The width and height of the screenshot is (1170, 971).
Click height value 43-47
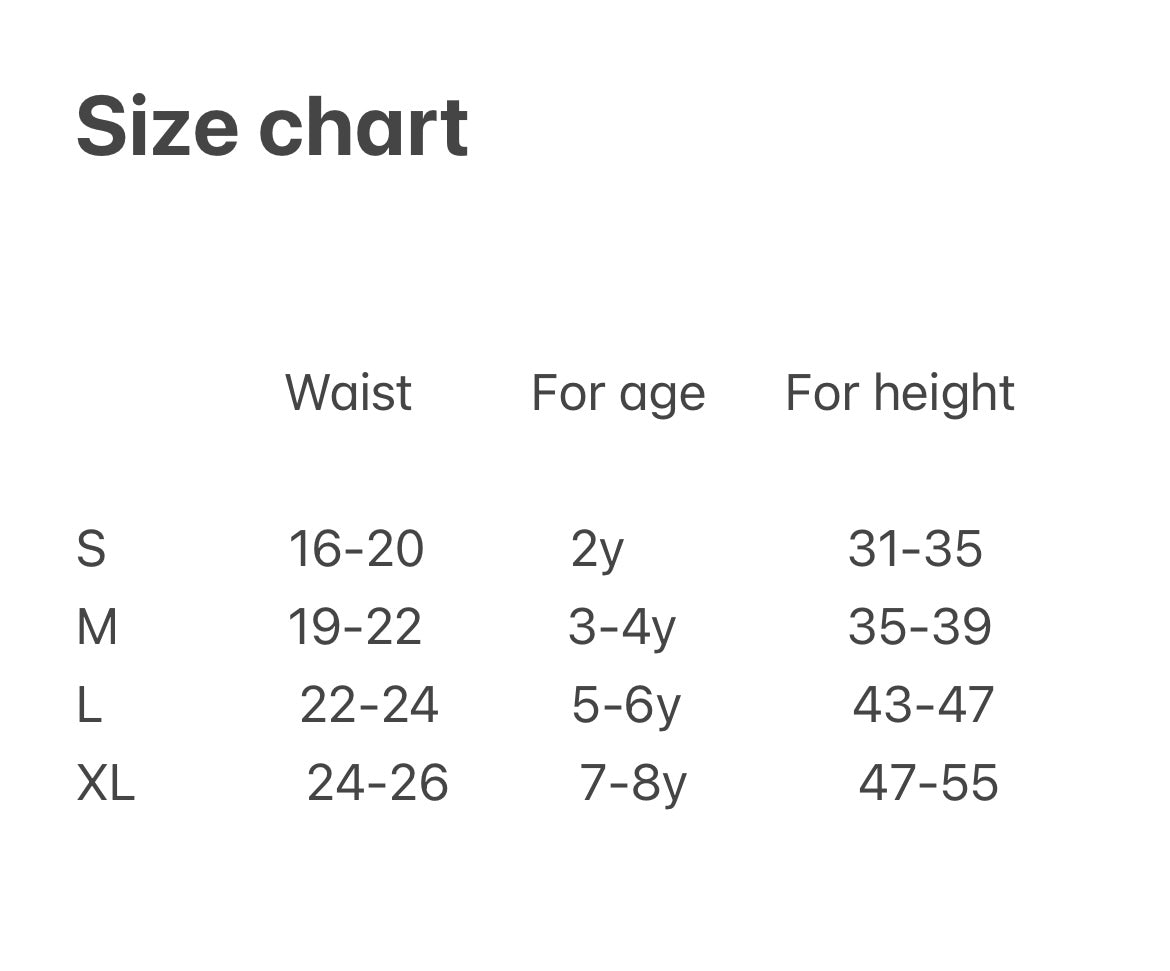(923, 706)
